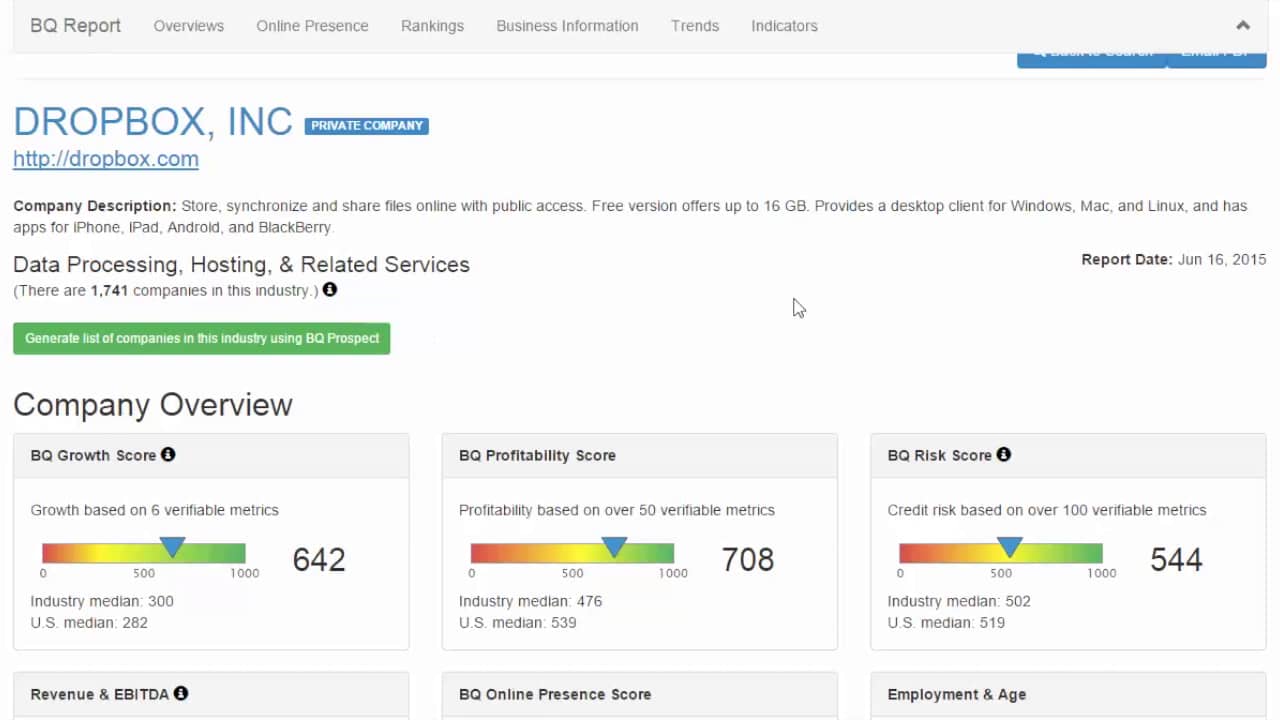
Task: Click the Industry median: 300 text
Action: (102, 601)
